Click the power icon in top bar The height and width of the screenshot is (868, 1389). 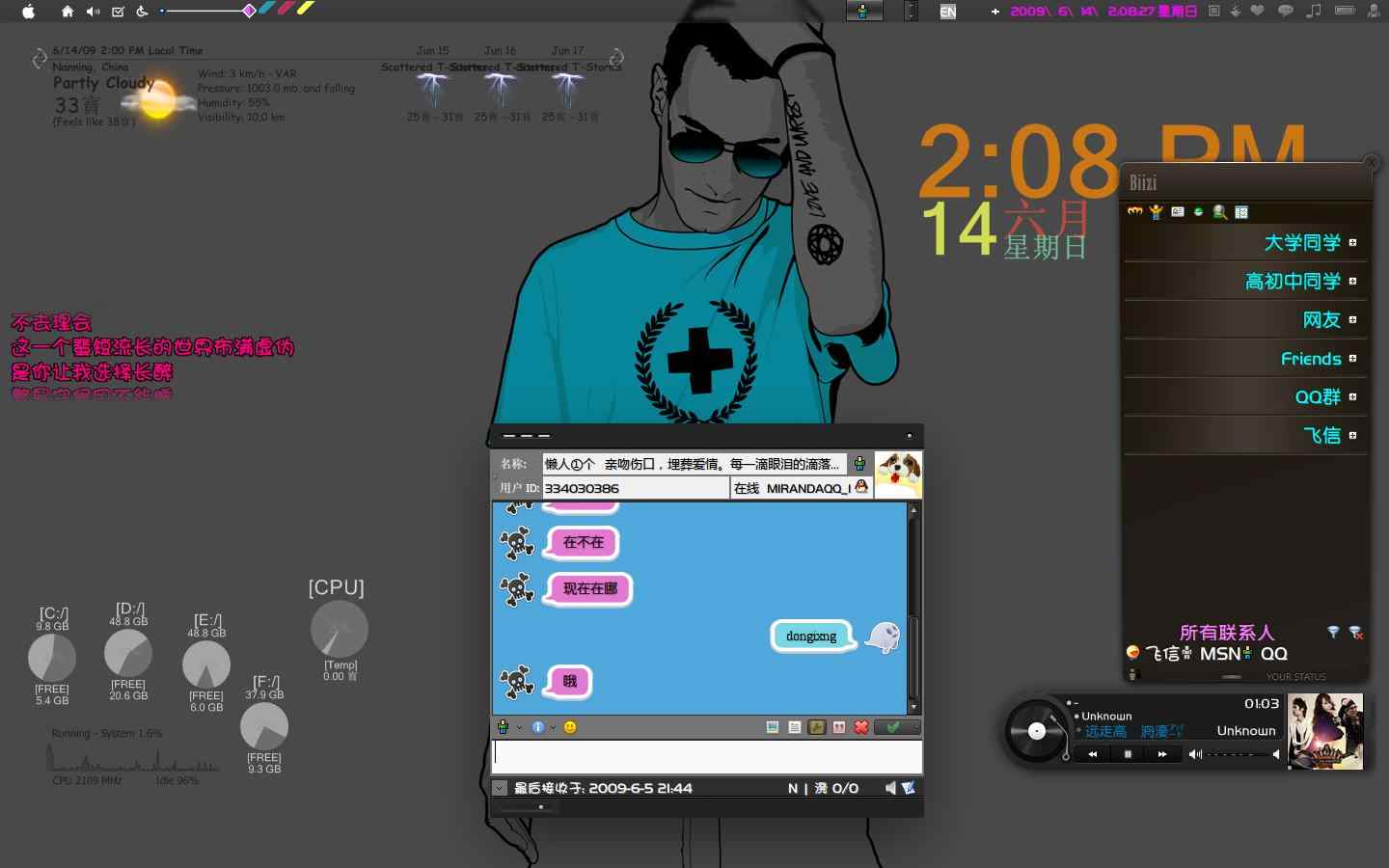click(x=143, y=12)
